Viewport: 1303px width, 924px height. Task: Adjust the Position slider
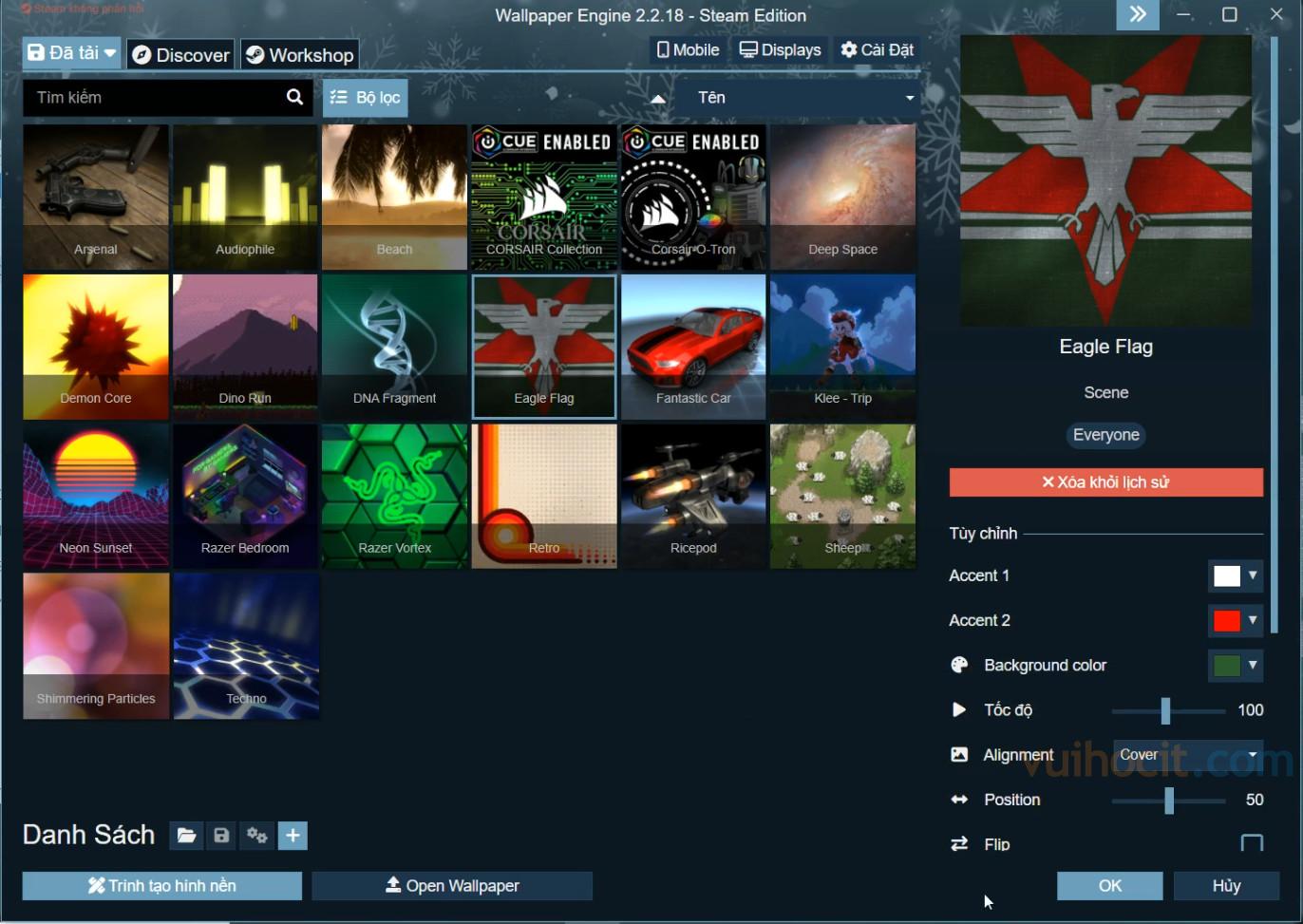pyautogui.click(x=1168, y=800)
